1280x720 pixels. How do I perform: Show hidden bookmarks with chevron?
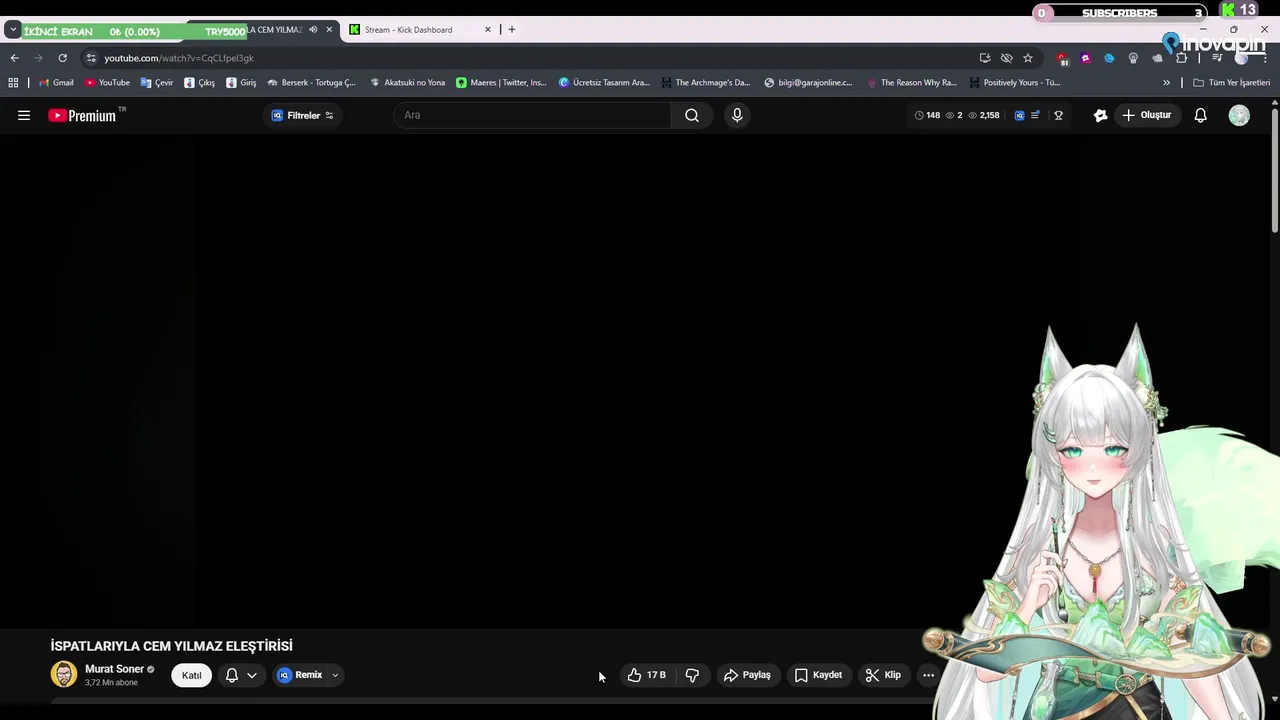pos(1166,83)
